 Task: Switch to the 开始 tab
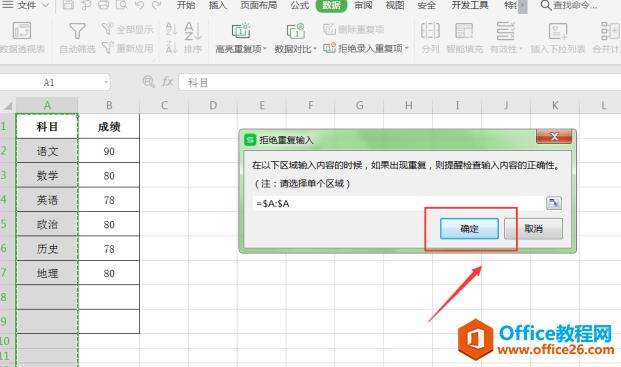pos(186,5)
